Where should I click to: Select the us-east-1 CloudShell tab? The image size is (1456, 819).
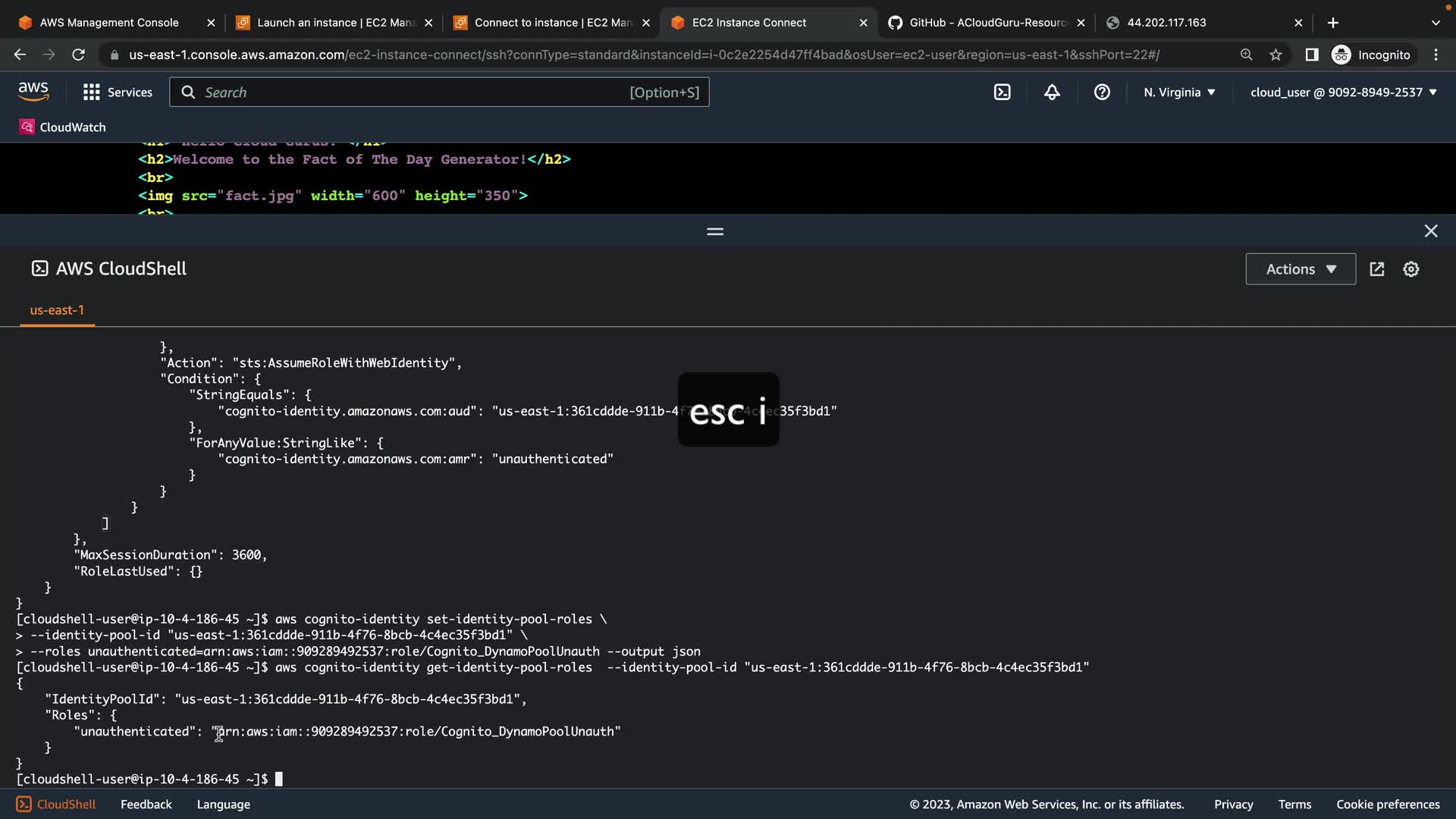(57, 310)
